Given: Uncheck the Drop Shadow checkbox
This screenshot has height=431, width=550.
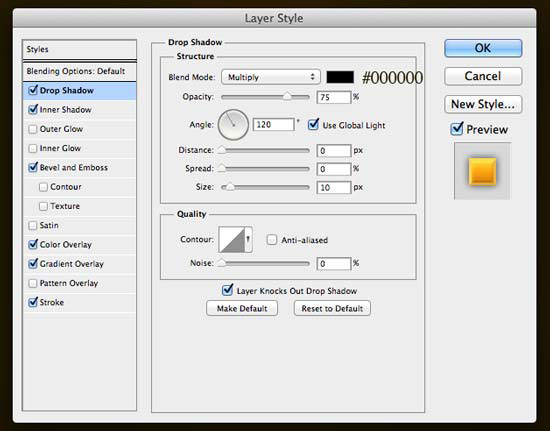Looking at the screenshot, I should (33, 90).
